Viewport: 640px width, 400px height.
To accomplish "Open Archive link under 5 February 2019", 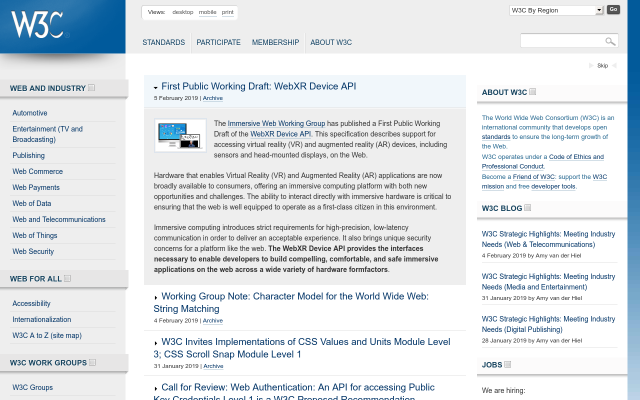I will pos(213,98).
